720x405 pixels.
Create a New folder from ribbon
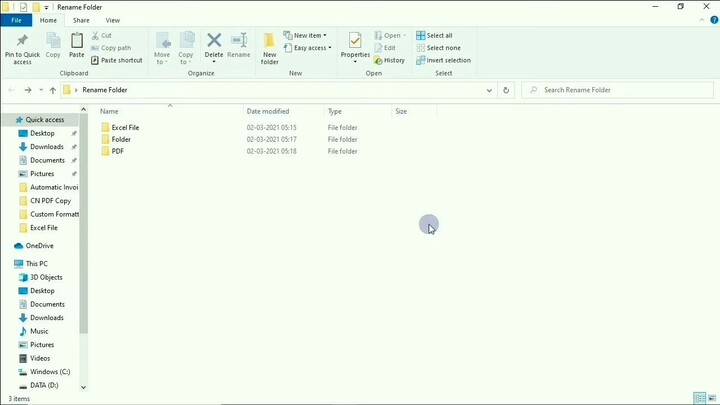(x=270, y=46)
